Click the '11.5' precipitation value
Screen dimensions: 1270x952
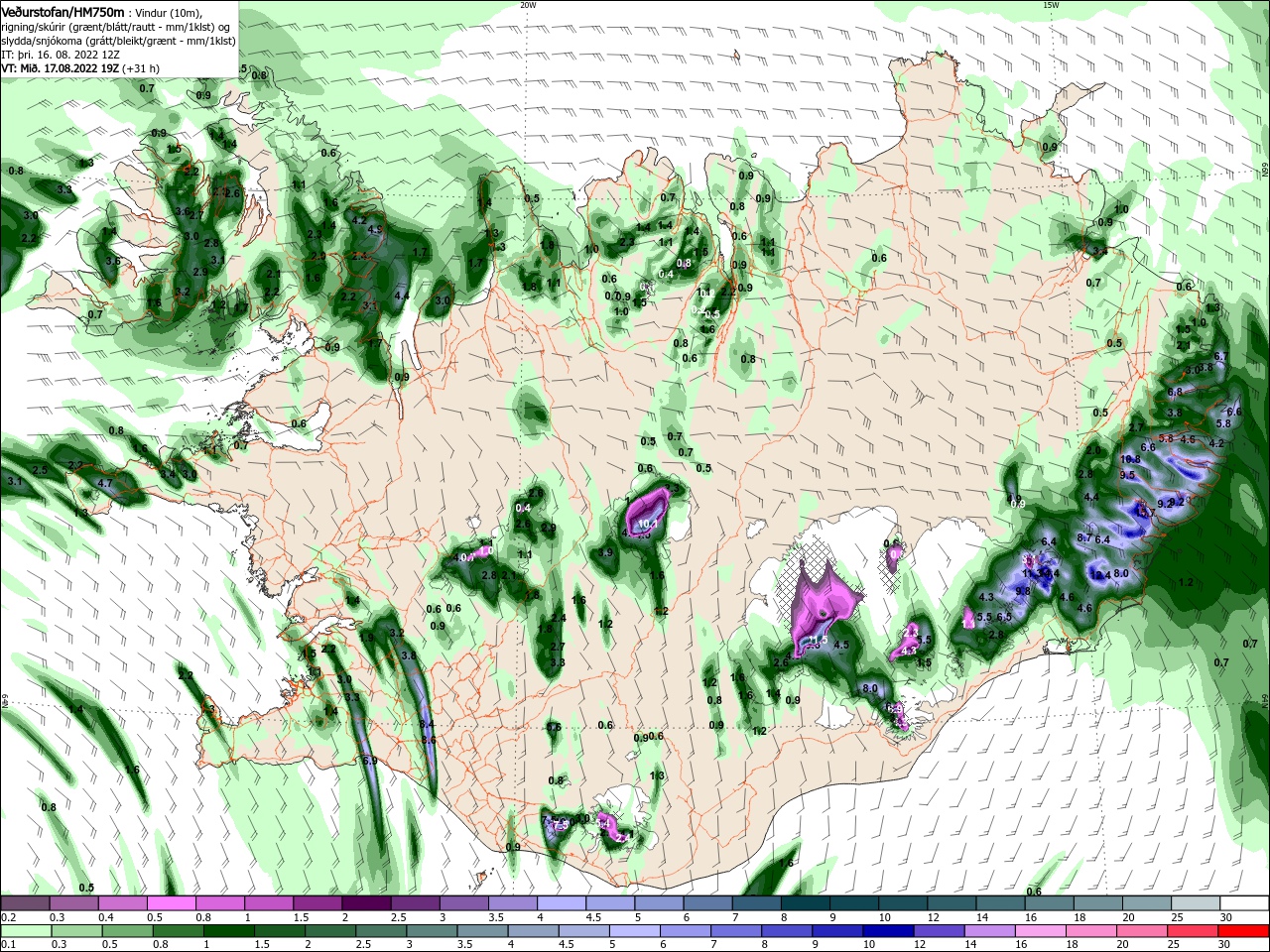coord(818,642)
